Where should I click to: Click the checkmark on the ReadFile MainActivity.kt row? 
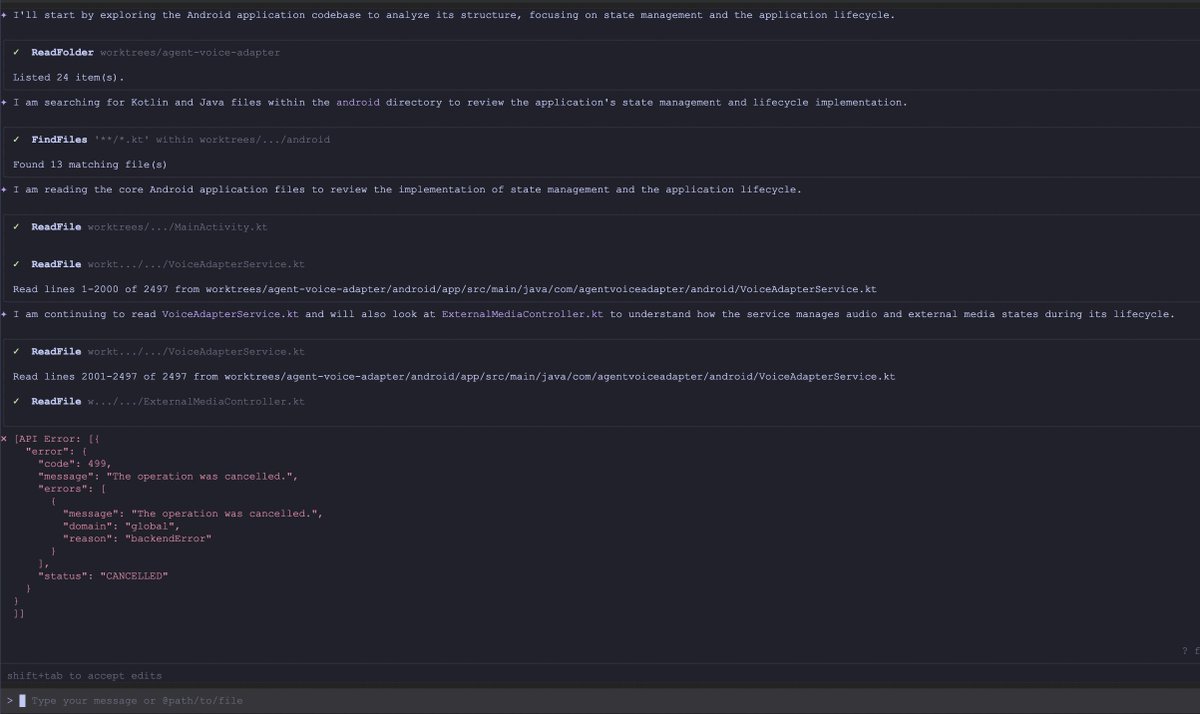[17, 227]
